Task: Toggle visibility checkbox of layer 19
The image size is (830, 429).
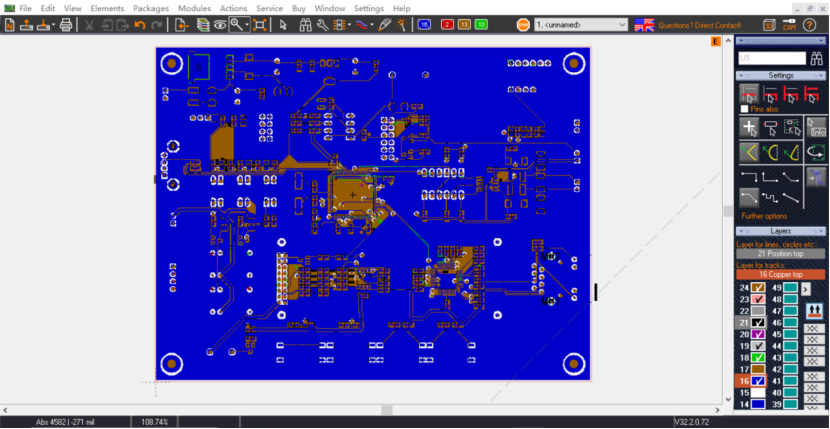Action: click(759, 346)
